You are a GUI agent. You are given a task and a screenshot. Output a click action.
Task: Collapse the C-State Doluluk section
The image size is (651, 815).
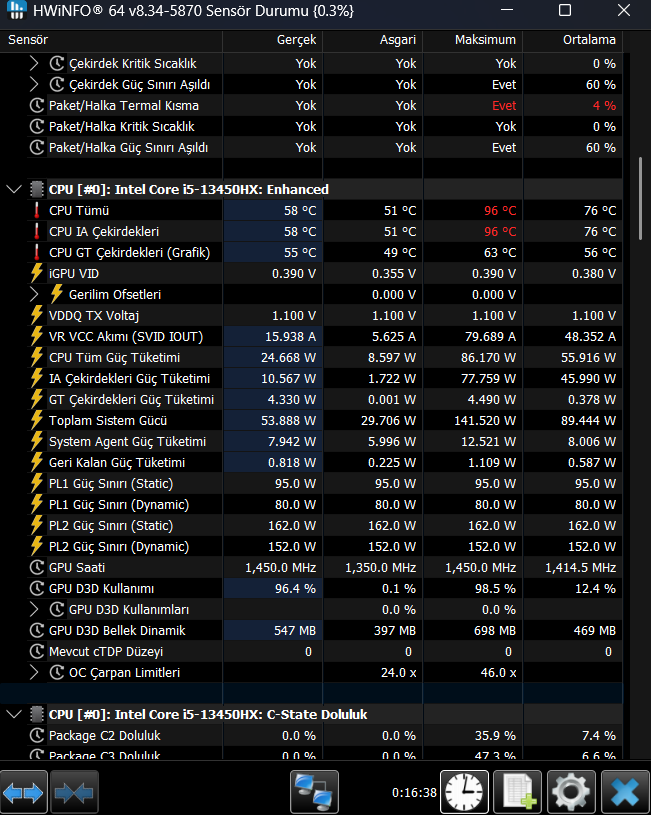pyautogui.click(x=14, y=714)
